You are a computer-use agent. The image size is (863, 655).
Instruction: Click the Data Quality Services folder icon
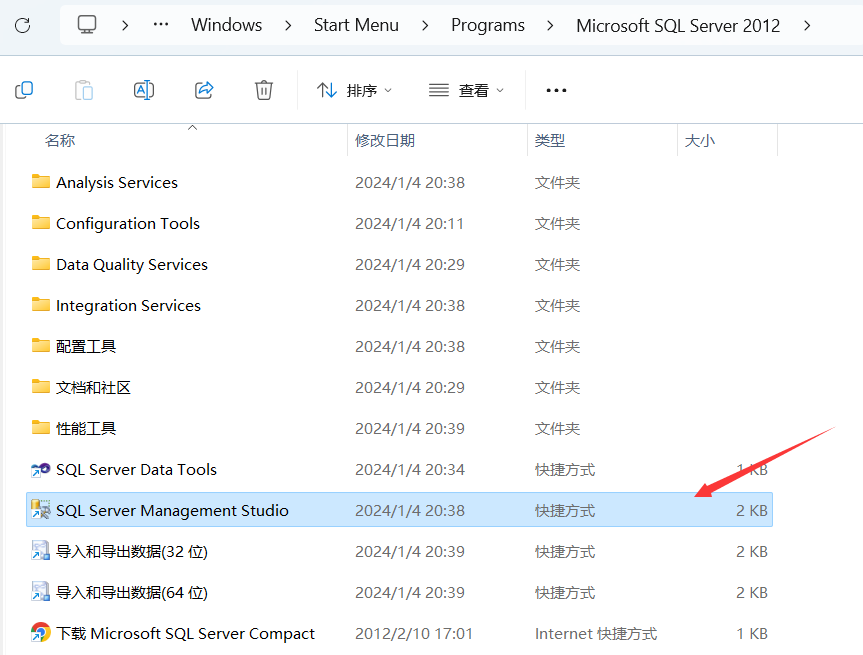41,264
